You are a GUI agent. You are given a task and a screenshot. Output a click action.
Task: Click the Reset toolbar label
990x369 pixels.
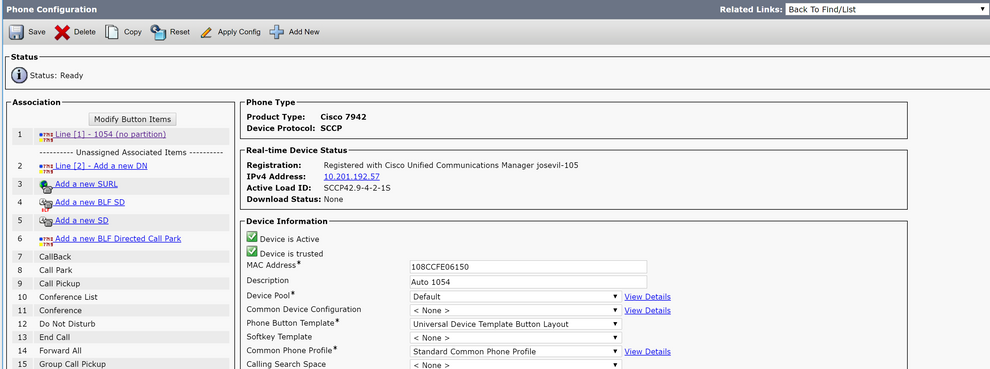point(180,32)
